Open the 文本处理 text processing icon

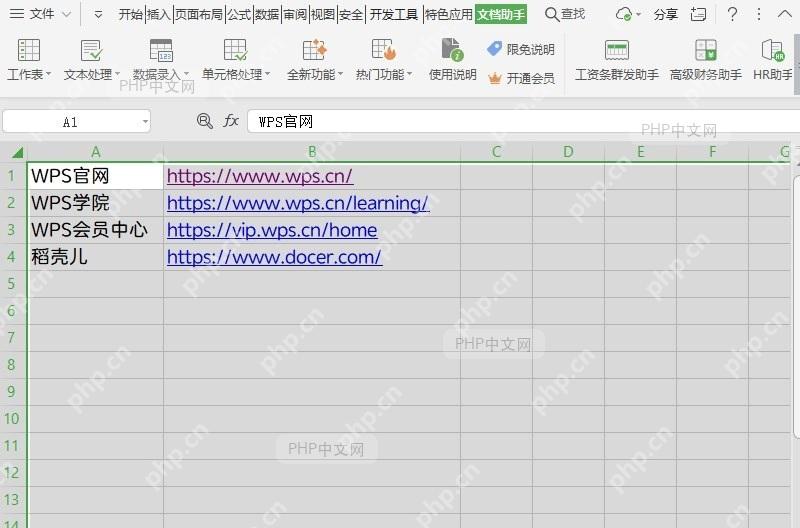[x=91, y=50]
